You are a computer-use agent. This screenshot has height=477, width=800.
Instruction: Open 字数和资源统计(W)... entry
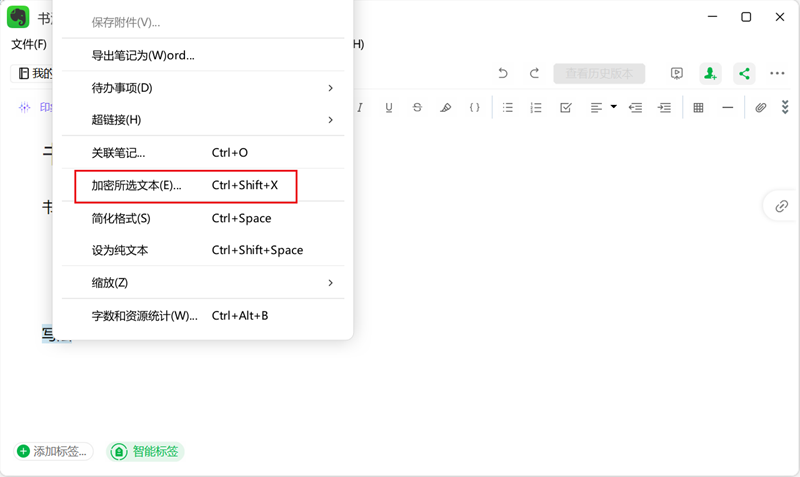coord(203,316)
